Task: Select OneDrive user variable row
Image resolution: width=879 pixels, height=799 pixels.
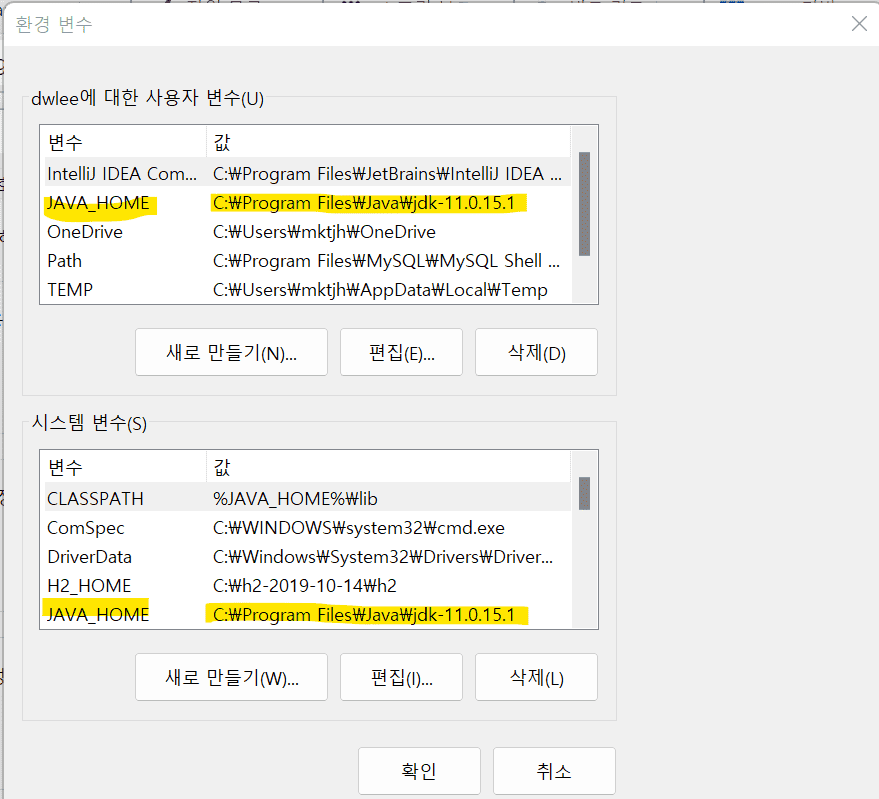Action: 307,232
